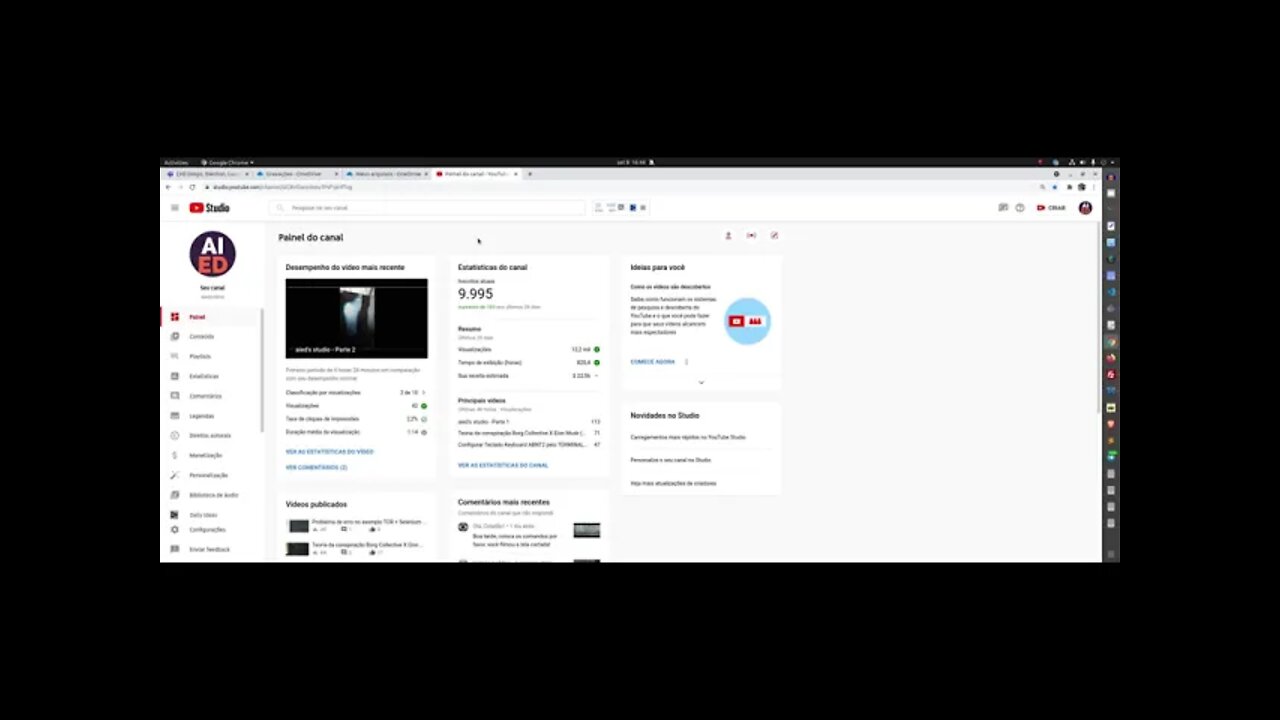Expand the ideas card chevron down
This screenshot has height=720, width=1280.
pos(701,382)
